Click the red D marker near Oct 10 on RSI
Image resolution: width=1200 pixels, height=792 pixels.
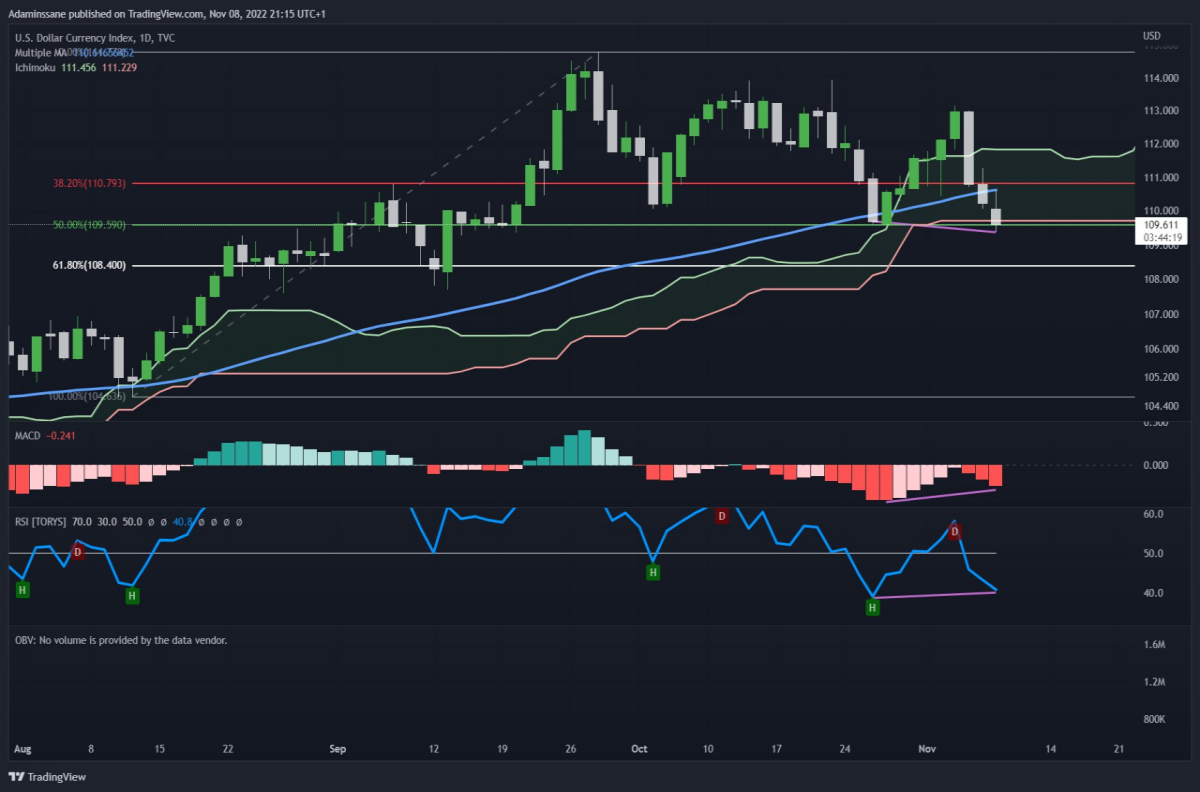point(721,516)
